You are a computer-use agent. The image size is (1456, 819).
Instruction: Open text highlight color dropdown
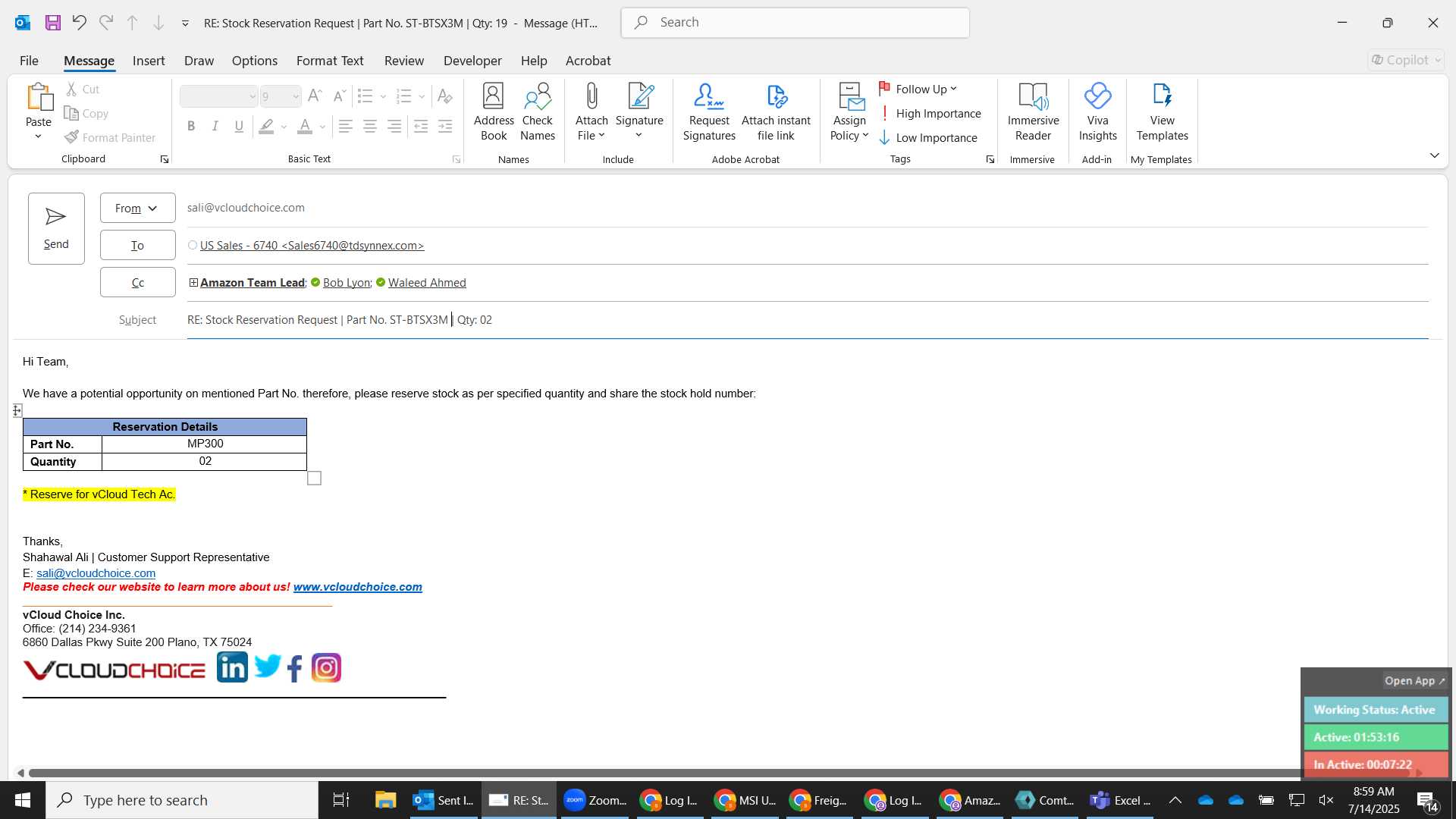[x=284, y=127]
